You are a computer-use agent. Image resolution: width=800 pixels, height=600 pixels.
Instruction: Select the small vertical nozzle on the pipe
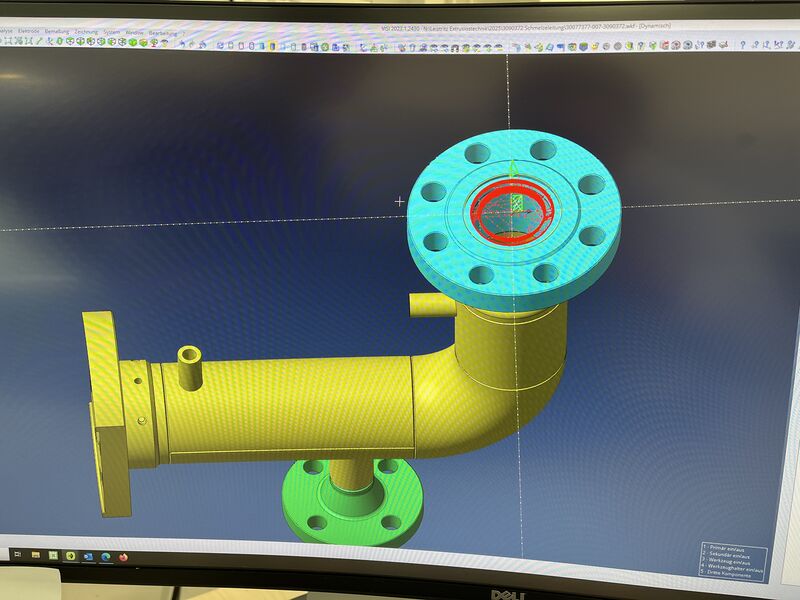189,366
